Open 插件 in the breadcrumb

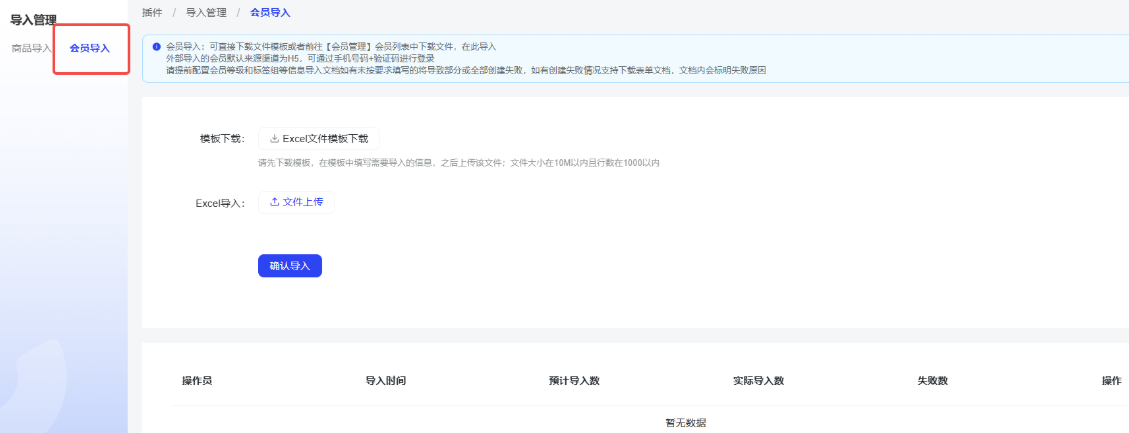click(x=152, y=12)
